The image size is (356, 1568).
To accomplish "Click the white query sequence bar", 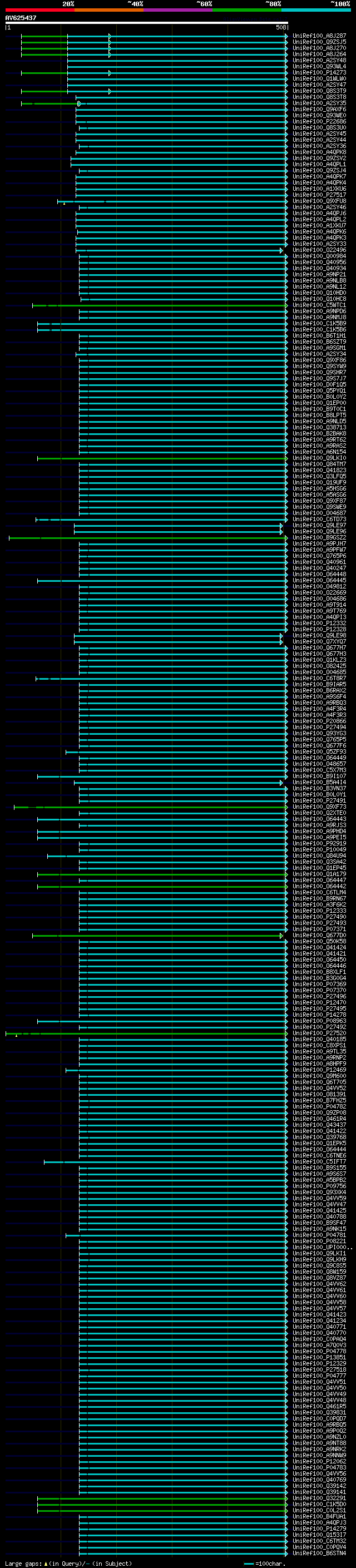I will point(147,22).
